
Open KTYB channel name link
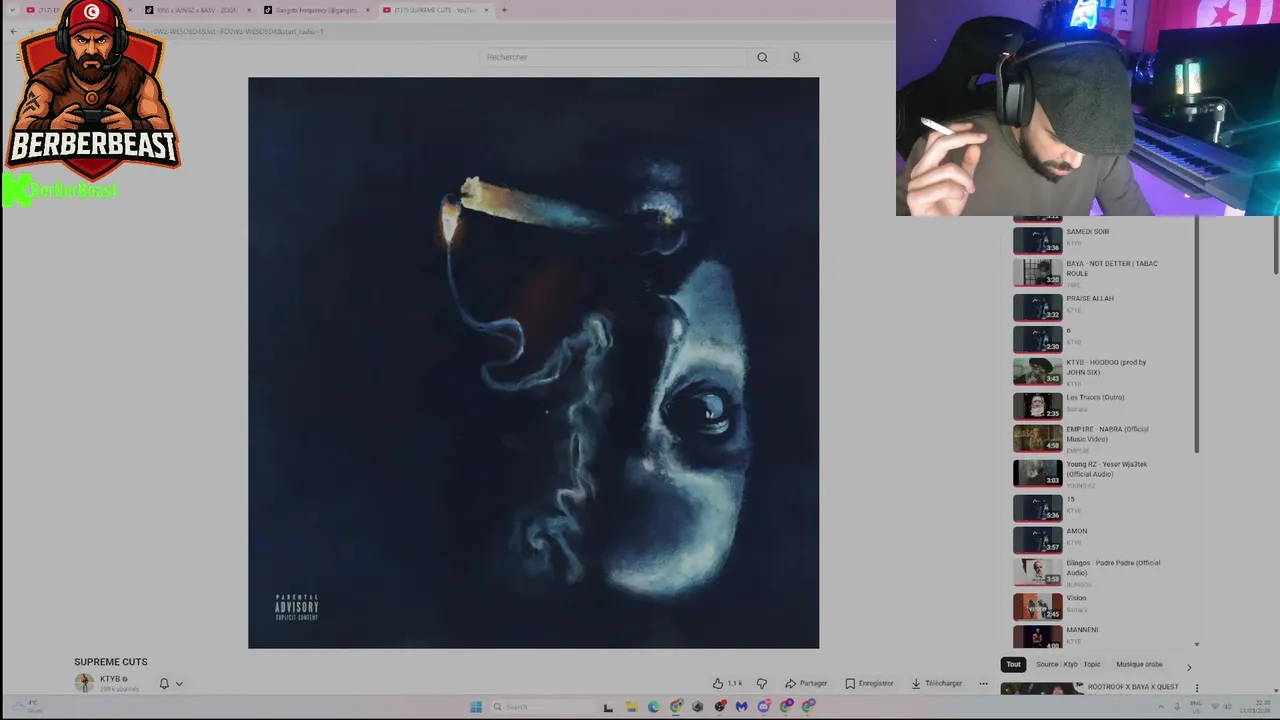[110, 679]
